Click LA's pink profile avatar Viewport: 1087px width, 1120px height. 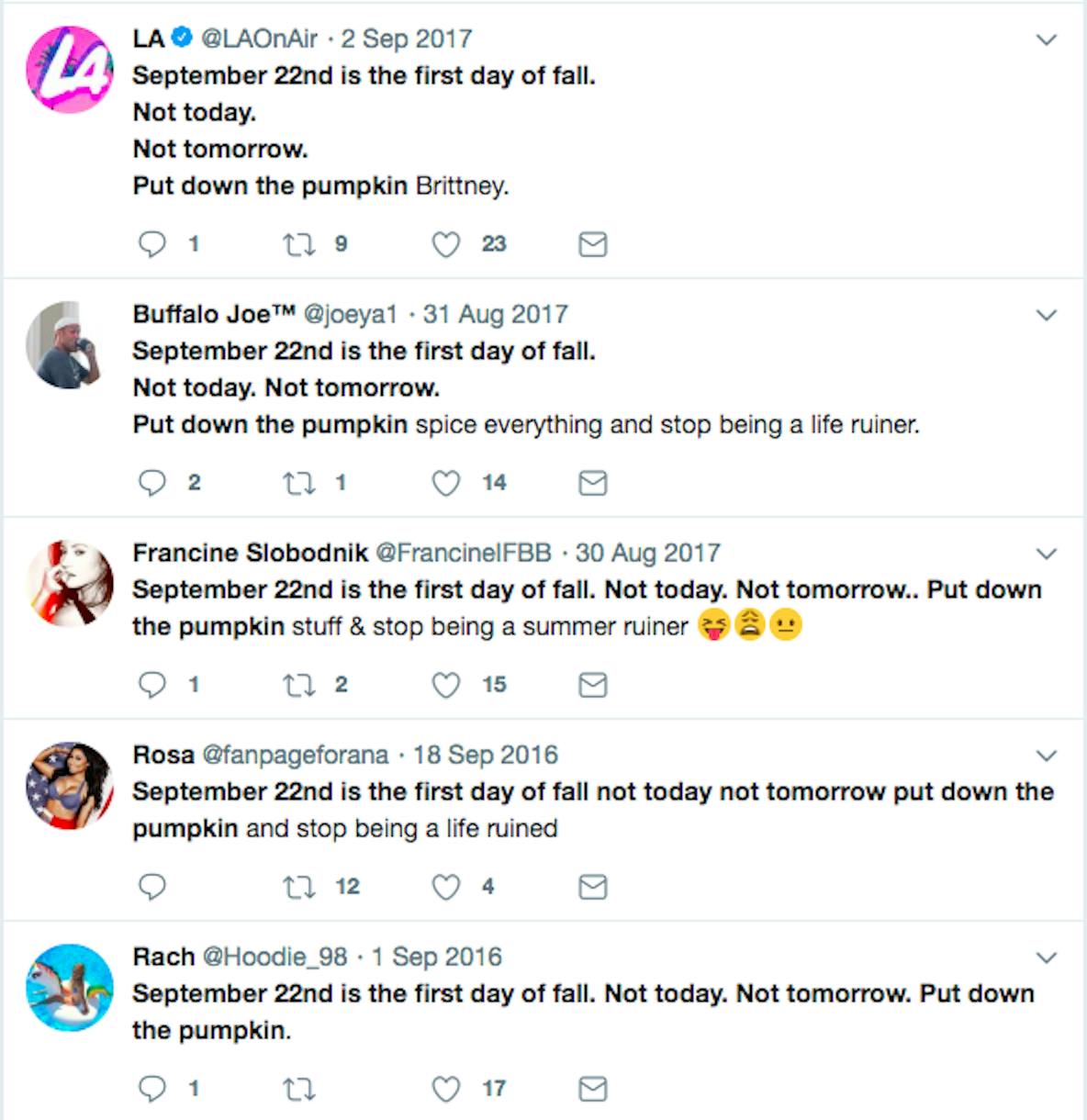[x=70, y=70]
